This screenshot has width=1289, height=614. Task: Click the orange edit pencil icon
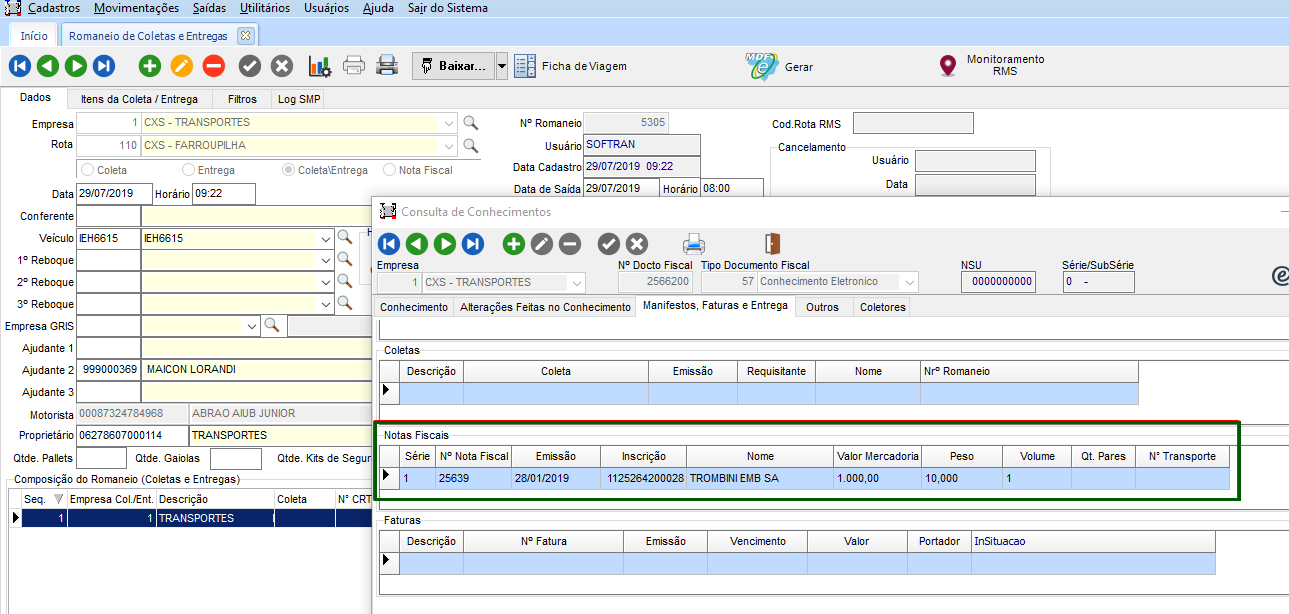click(181, 66)
